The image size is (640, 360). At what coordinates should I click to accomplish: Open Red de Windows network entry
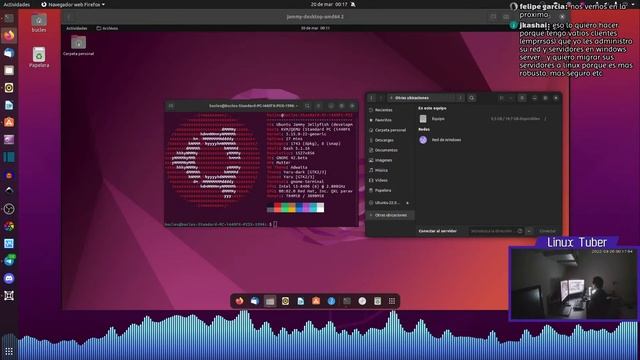(483, 140)
